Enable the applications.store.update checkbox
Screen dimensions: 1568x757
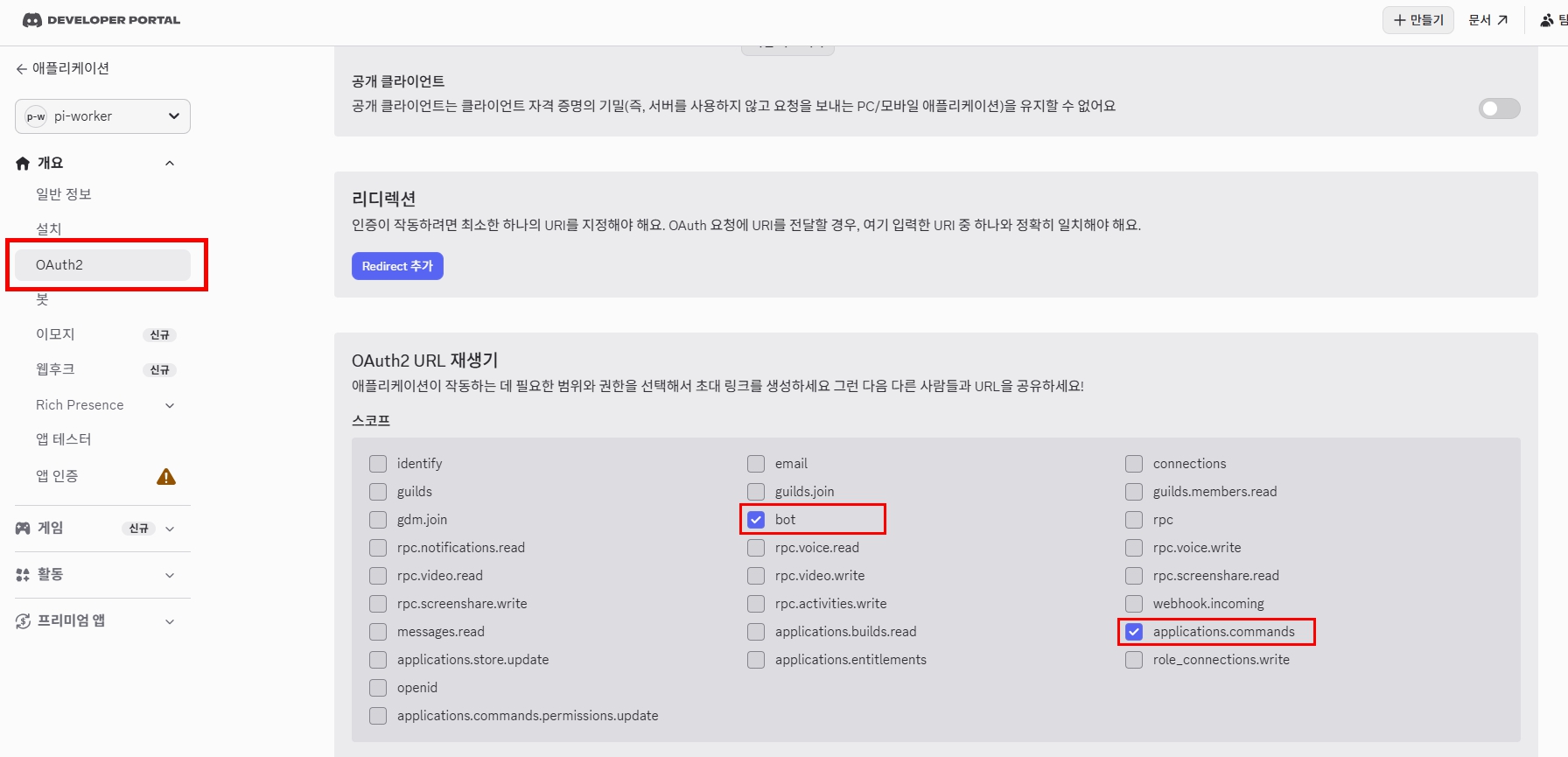(x=378, y=660)
